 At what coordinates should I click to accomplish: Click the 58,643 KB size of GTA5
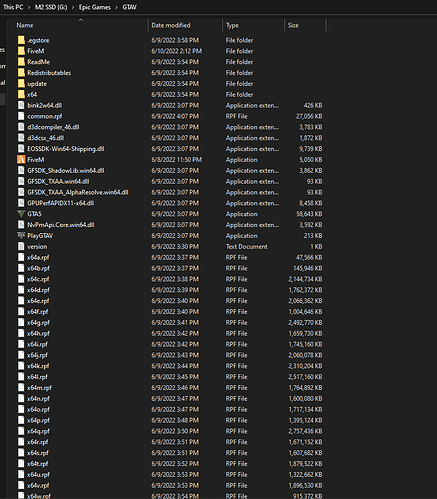(309, 214)
